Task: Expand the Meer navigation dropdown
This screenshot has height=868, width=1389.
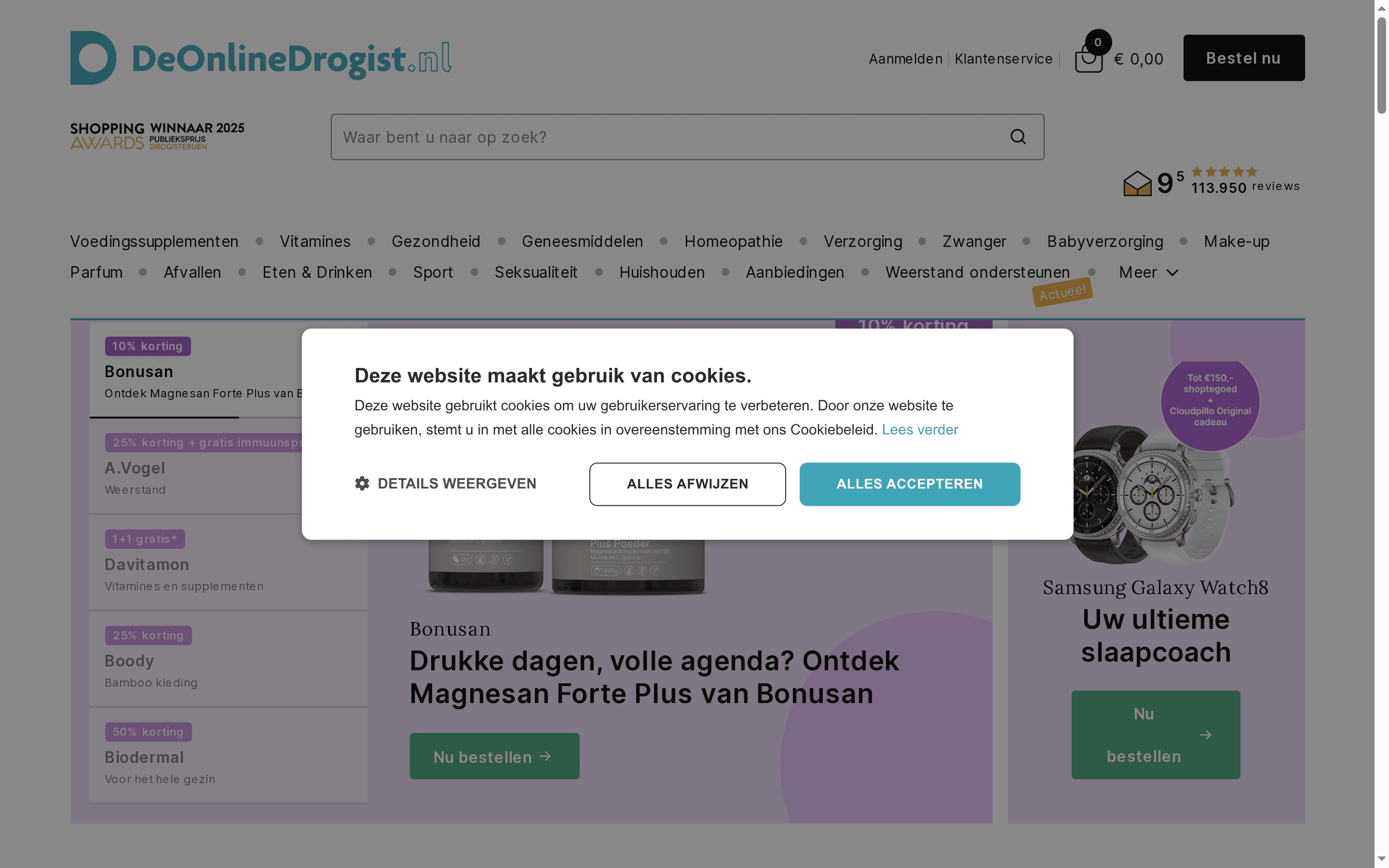Action: click(x=1147, y=272)
